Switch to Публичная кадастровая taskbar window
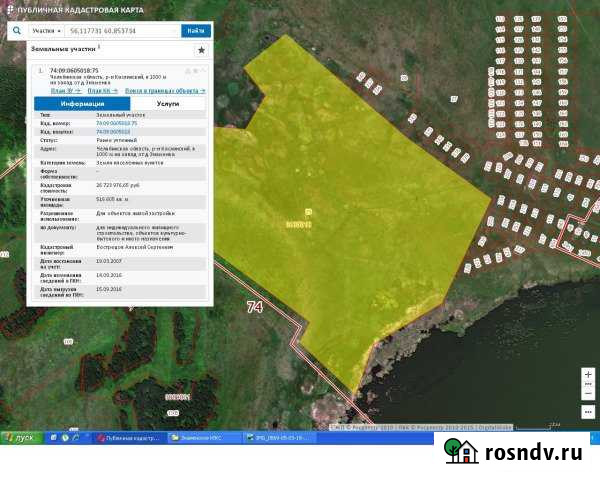The image size is (600, 480). coord(131,438)
